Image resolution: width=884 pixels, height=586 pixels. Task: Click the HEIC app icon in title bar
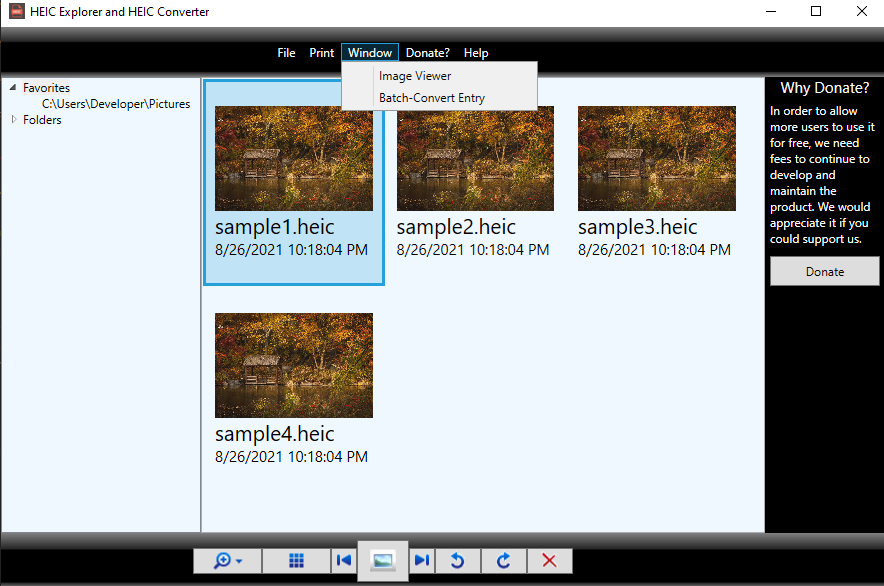pos(17,12)
